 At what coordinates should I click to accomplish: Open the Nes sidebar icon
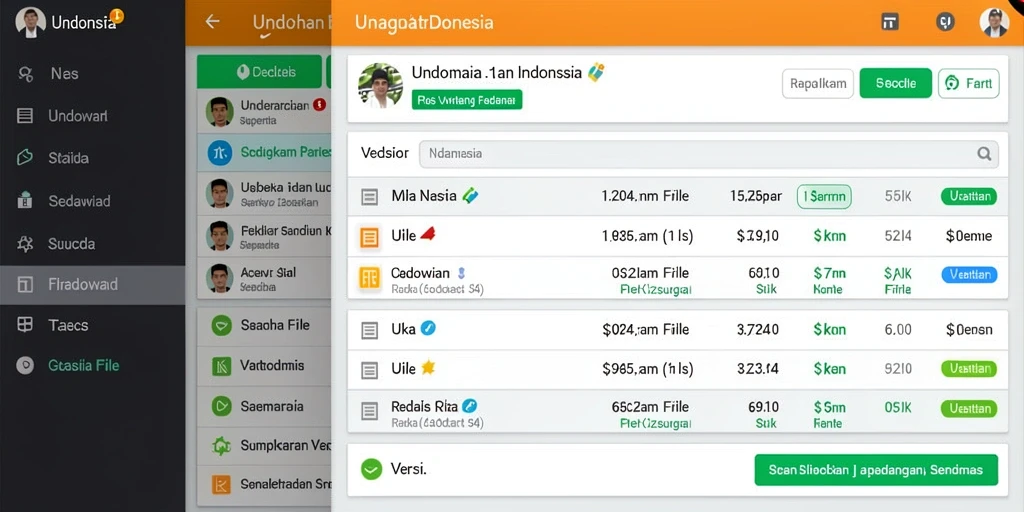coord(25,74)
